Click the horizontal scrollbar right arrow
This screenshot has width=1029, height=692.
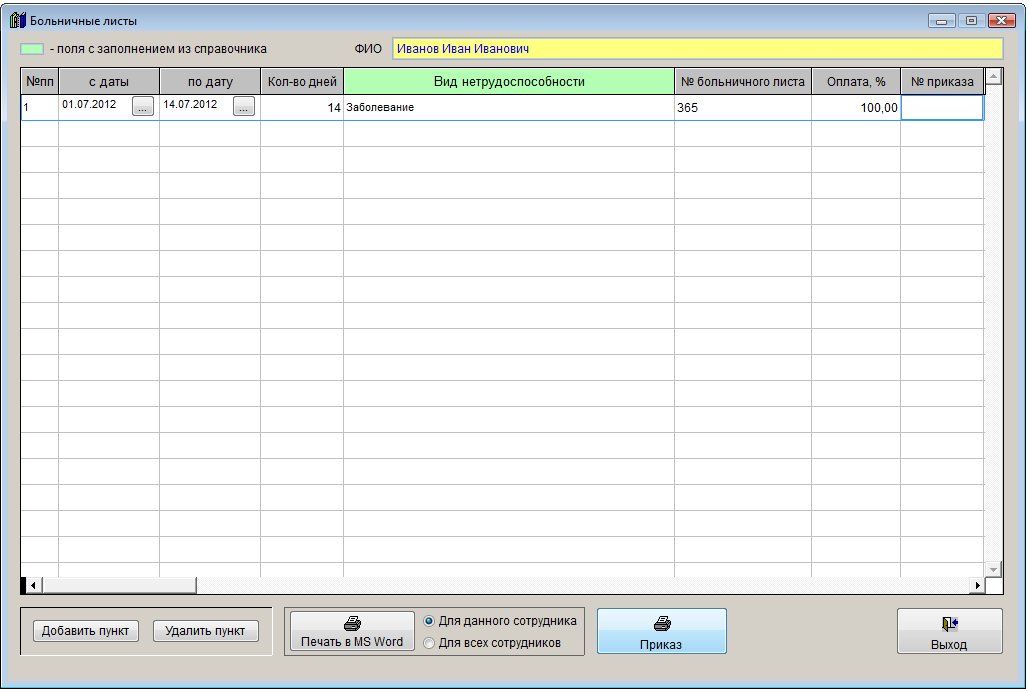tap(978, 585)
